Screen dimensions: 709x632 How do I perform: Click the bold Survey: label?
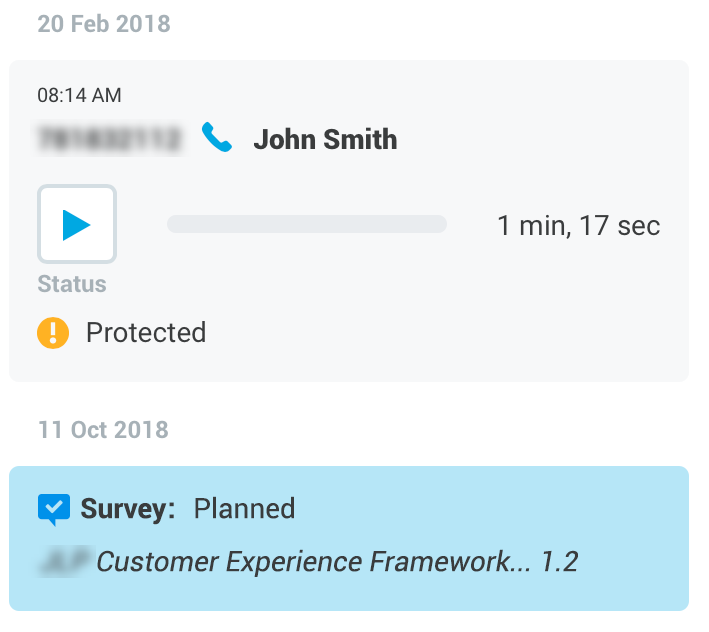coord(128,509)
